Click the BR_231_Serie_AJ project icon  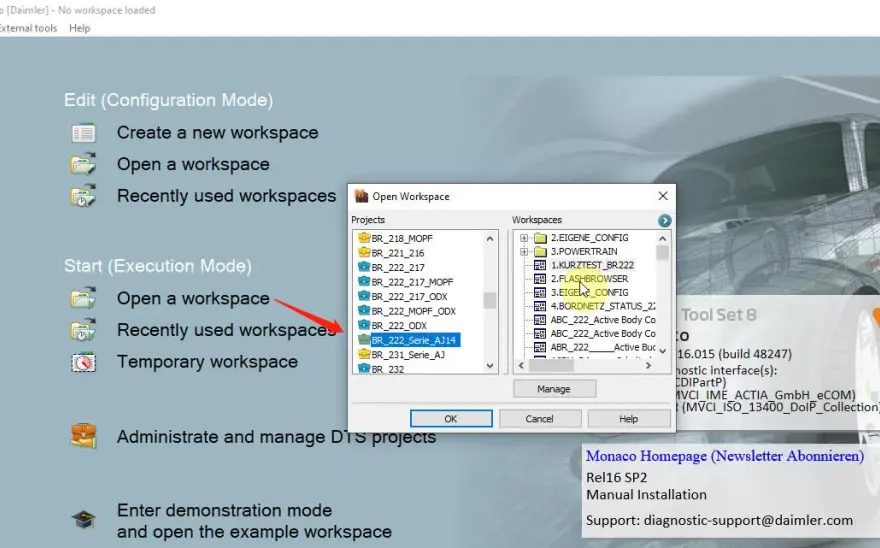pyautogui.click(x=364, y=354)
